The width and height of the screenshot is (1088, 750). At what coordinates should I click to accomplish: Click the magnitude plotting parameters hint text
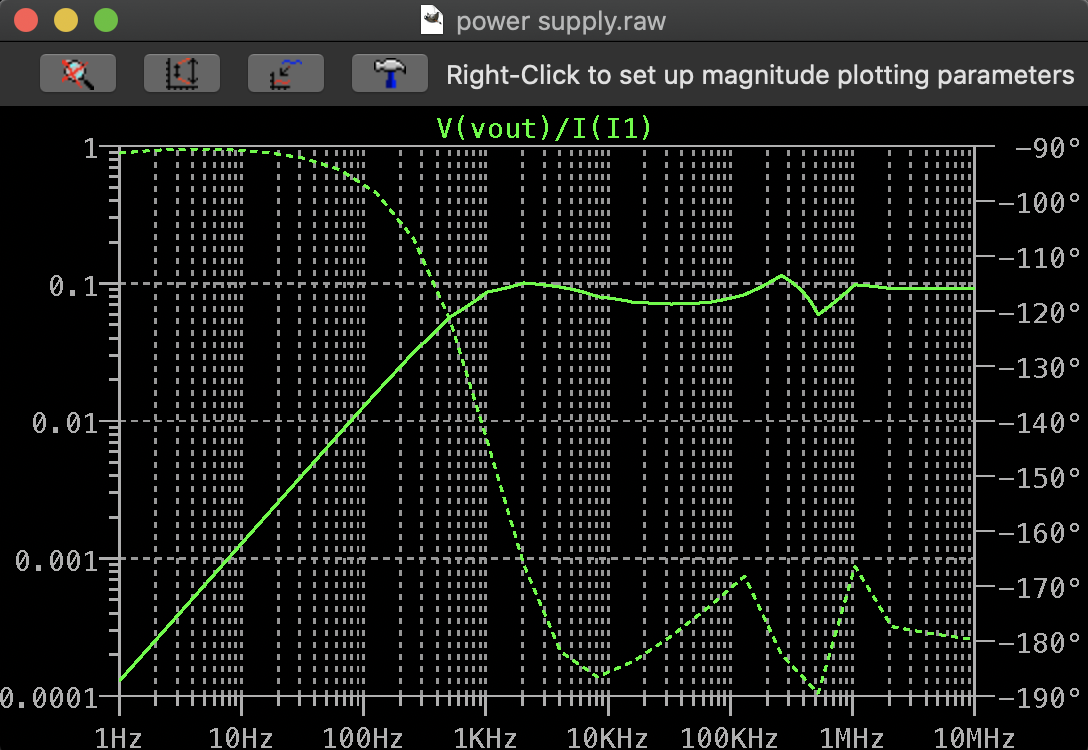click(760, 75)
